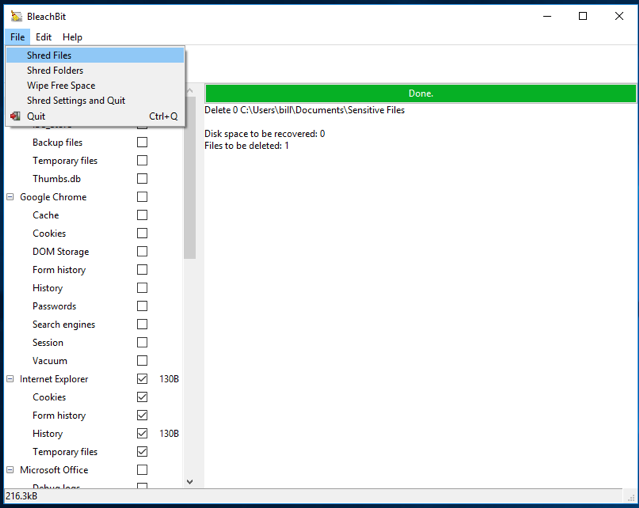Click Shred Settings and Quit
639x508 pixels.
[x=76, y=100]
